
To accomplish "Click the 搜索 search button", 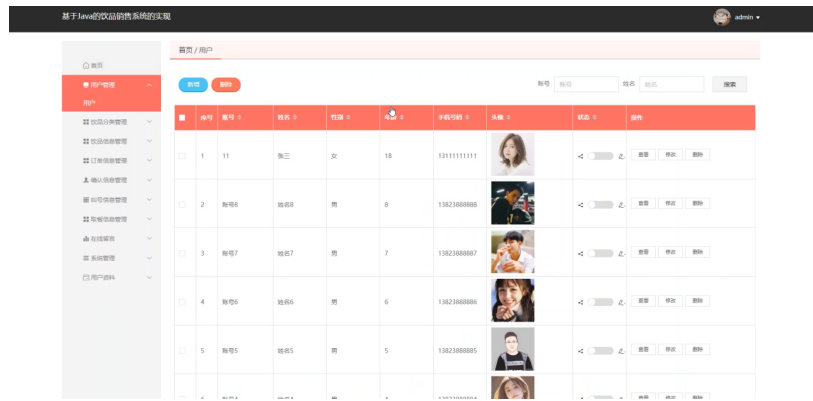I will click(730, 85).
